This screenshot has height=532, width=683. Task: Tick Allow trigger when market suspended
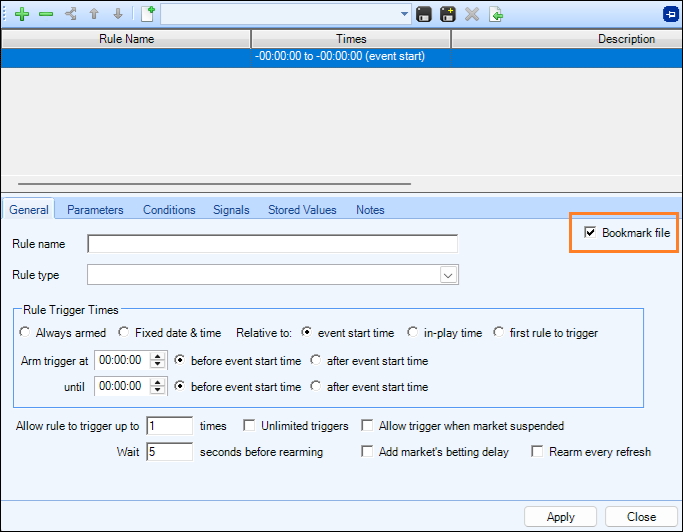[368, 426]
